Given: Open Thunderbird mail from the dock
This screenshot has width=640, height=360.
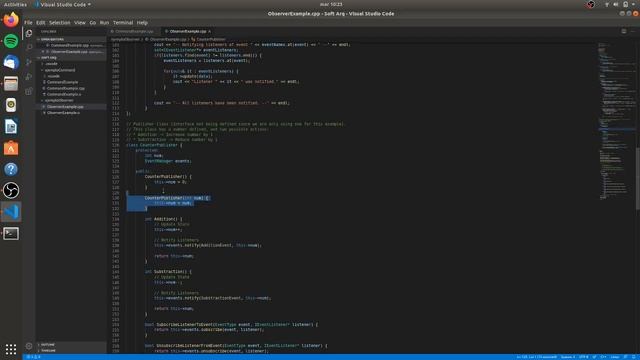Looking at the screenshot, I should coord(11,62).
